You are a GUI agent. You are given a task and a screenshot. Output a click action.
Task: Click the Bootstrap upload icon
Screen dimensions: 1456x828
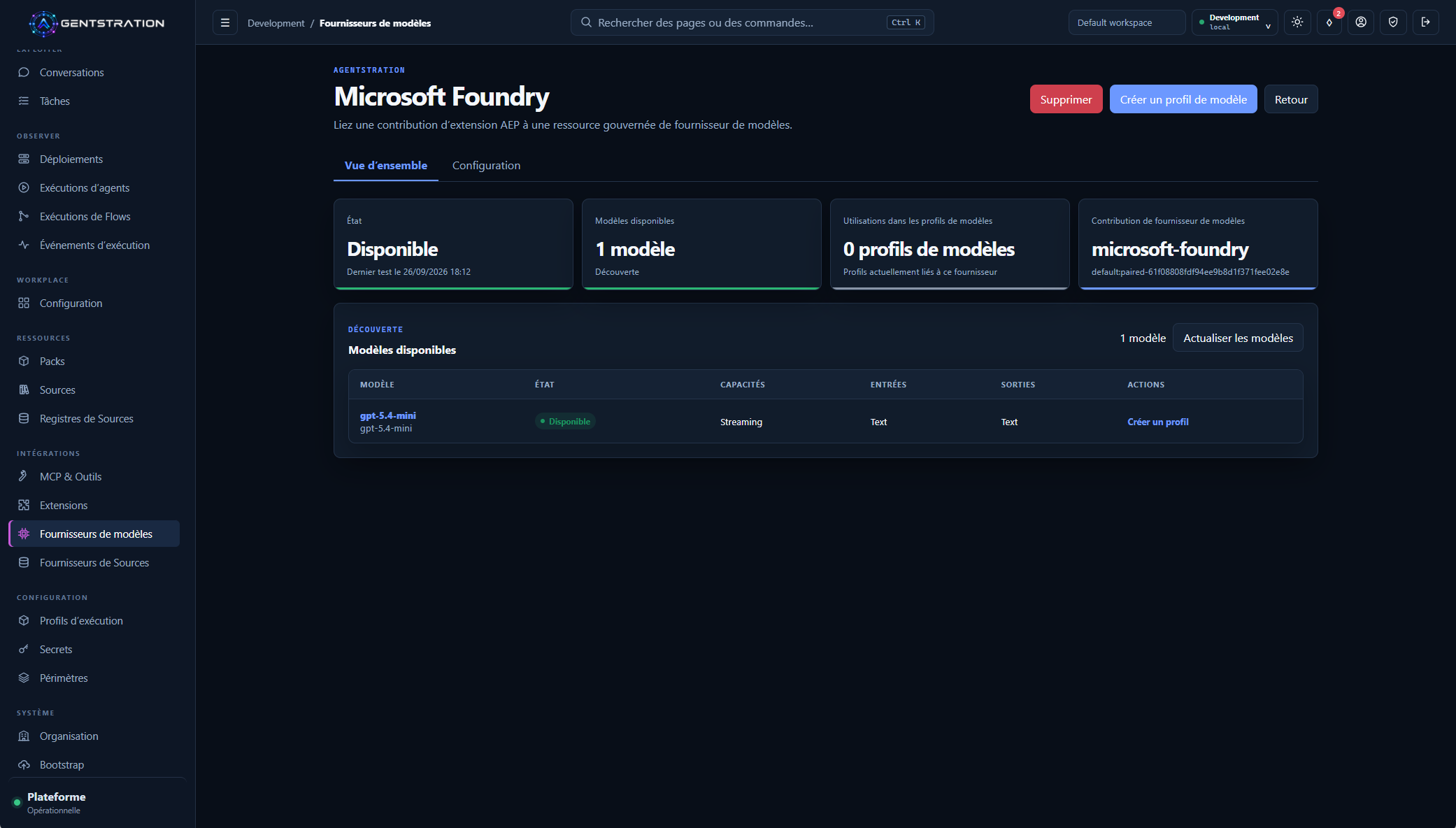[x=24, y=765]
